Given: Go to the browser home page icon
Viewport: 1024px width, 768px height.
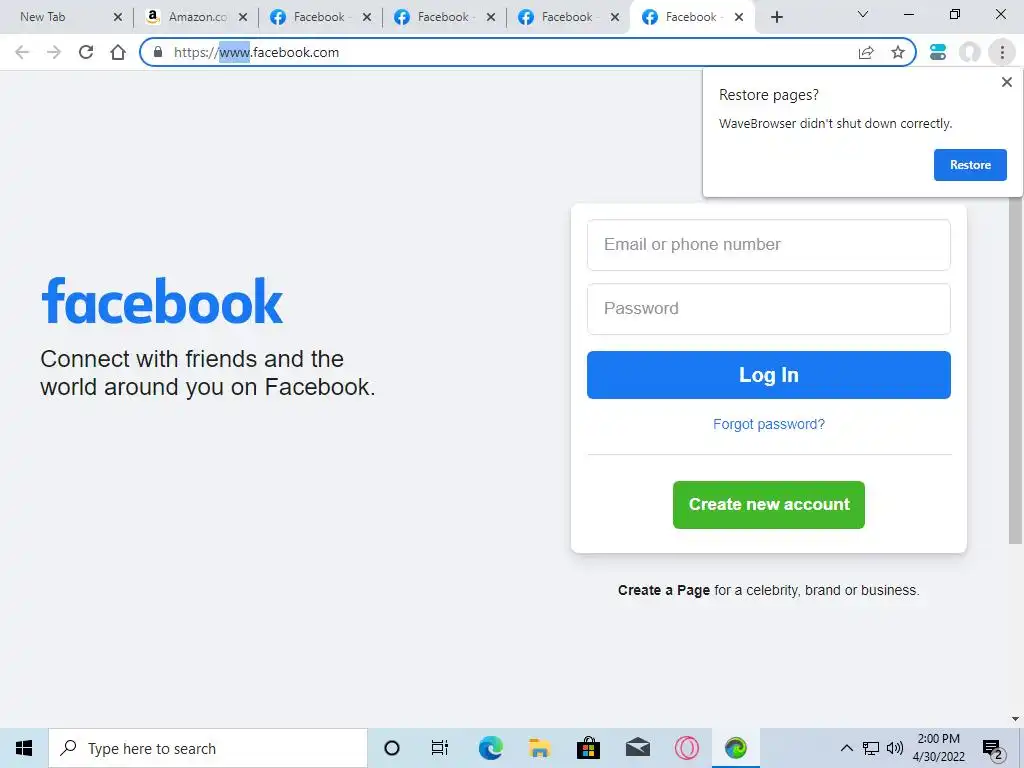Looking at the screenshot, I should (118, 52).
